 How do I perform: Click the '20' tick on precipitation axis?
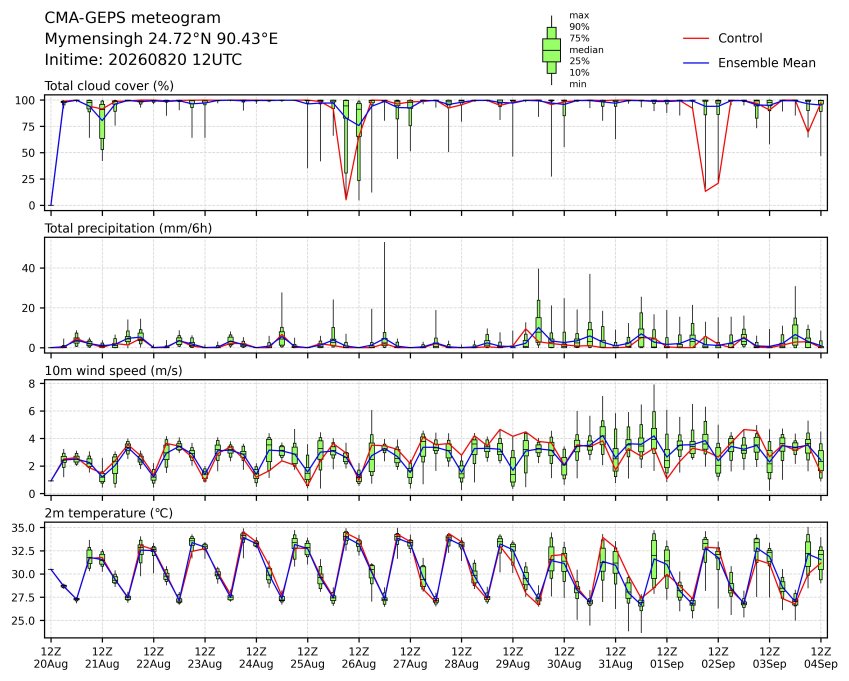[x=28, y=308]
